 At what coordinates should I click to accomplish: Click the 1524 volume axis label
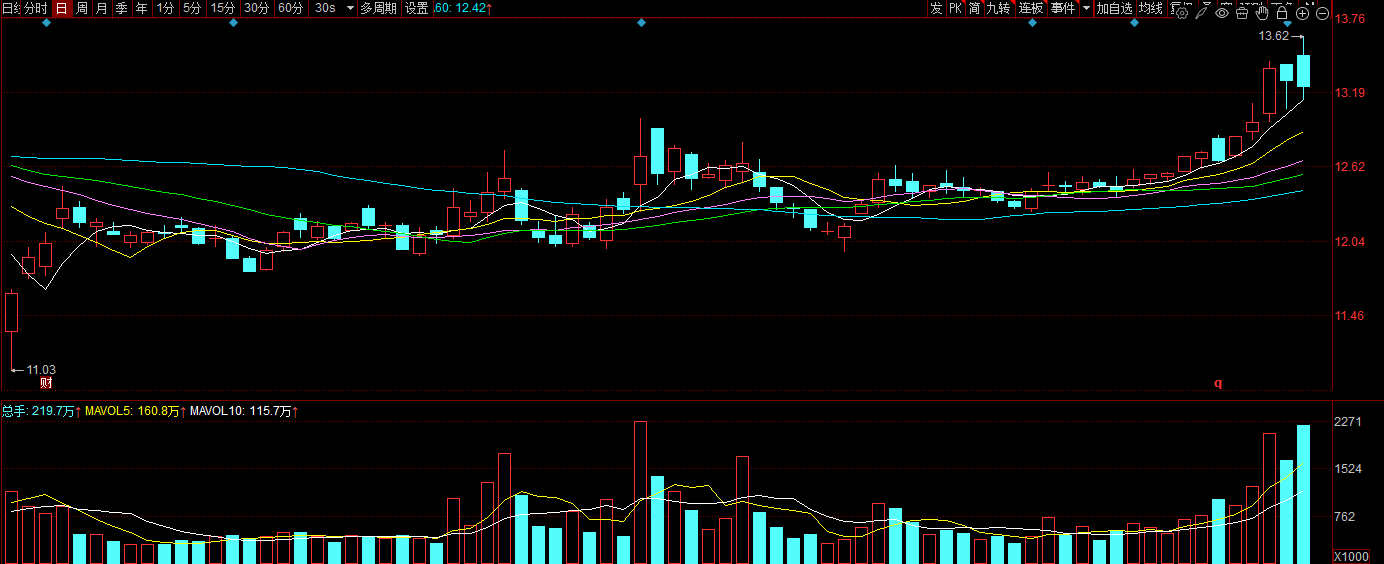pos(1348,469)
